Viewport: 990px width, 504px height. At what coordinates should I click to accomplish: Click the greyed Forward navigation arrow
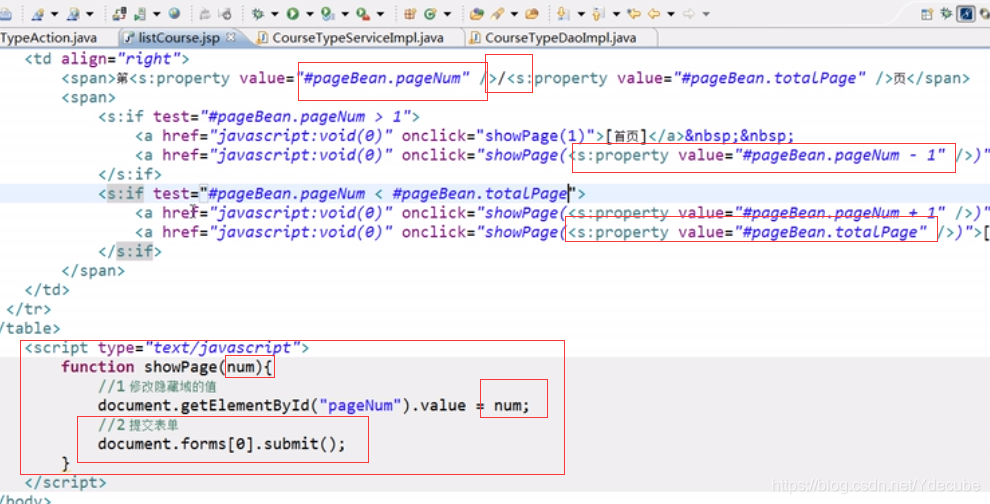(x=689, y=13)
